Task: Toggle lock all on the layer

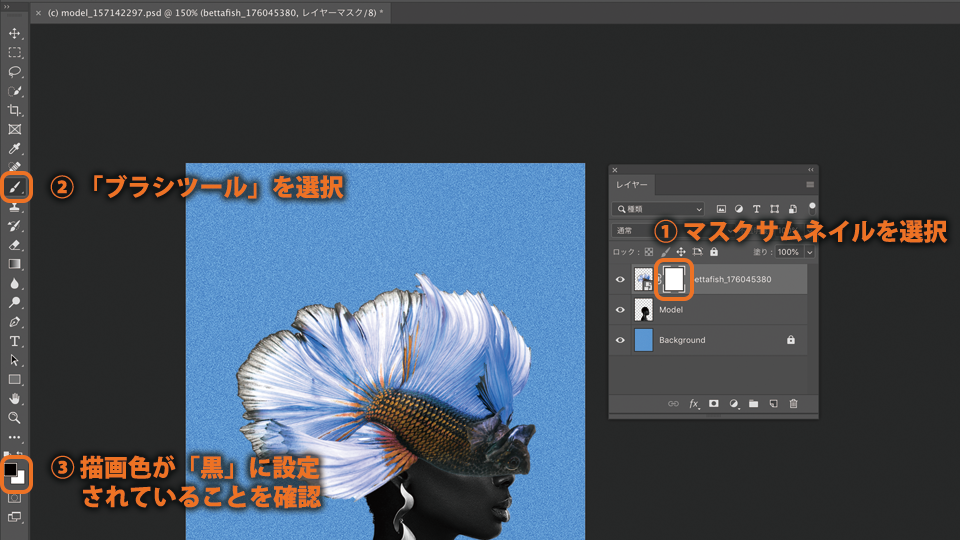Action: [x=714, y=252]
